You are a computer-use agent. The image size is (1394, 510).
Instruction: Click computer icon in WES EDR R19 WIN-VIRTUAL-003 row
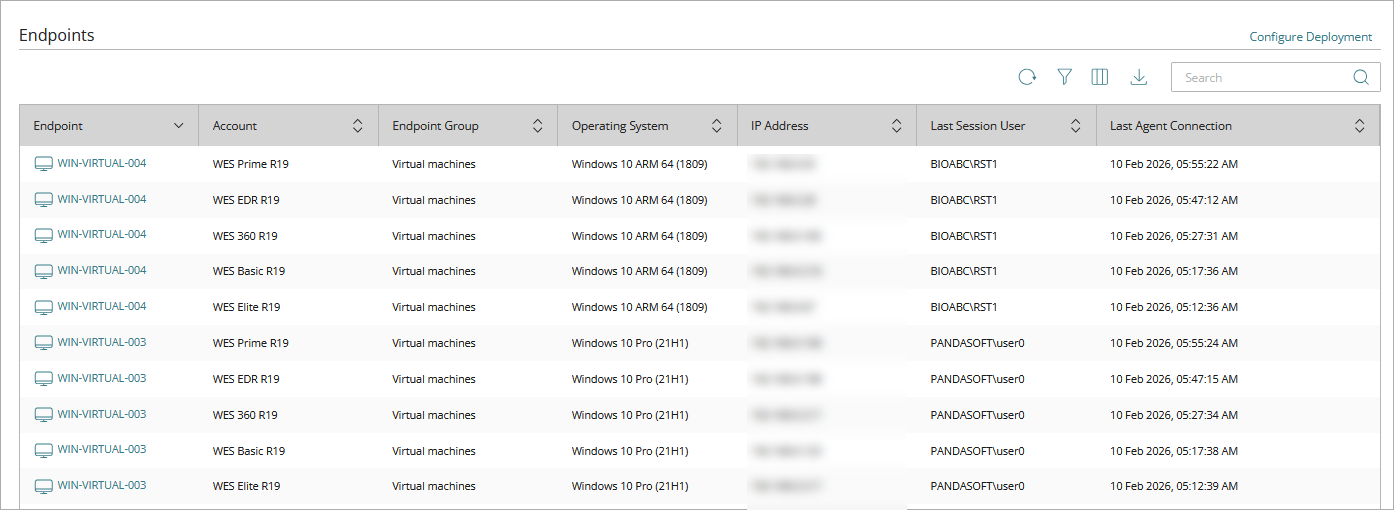point(43,379)
